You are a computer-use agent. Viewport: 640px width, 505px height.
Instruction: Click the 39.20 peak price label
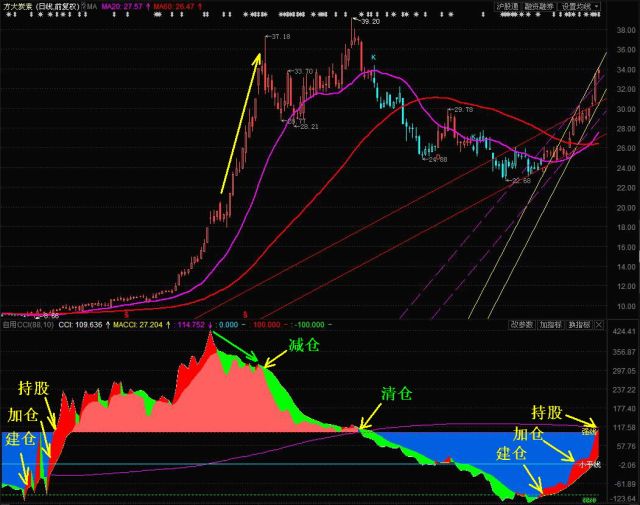tap(371, 21)
